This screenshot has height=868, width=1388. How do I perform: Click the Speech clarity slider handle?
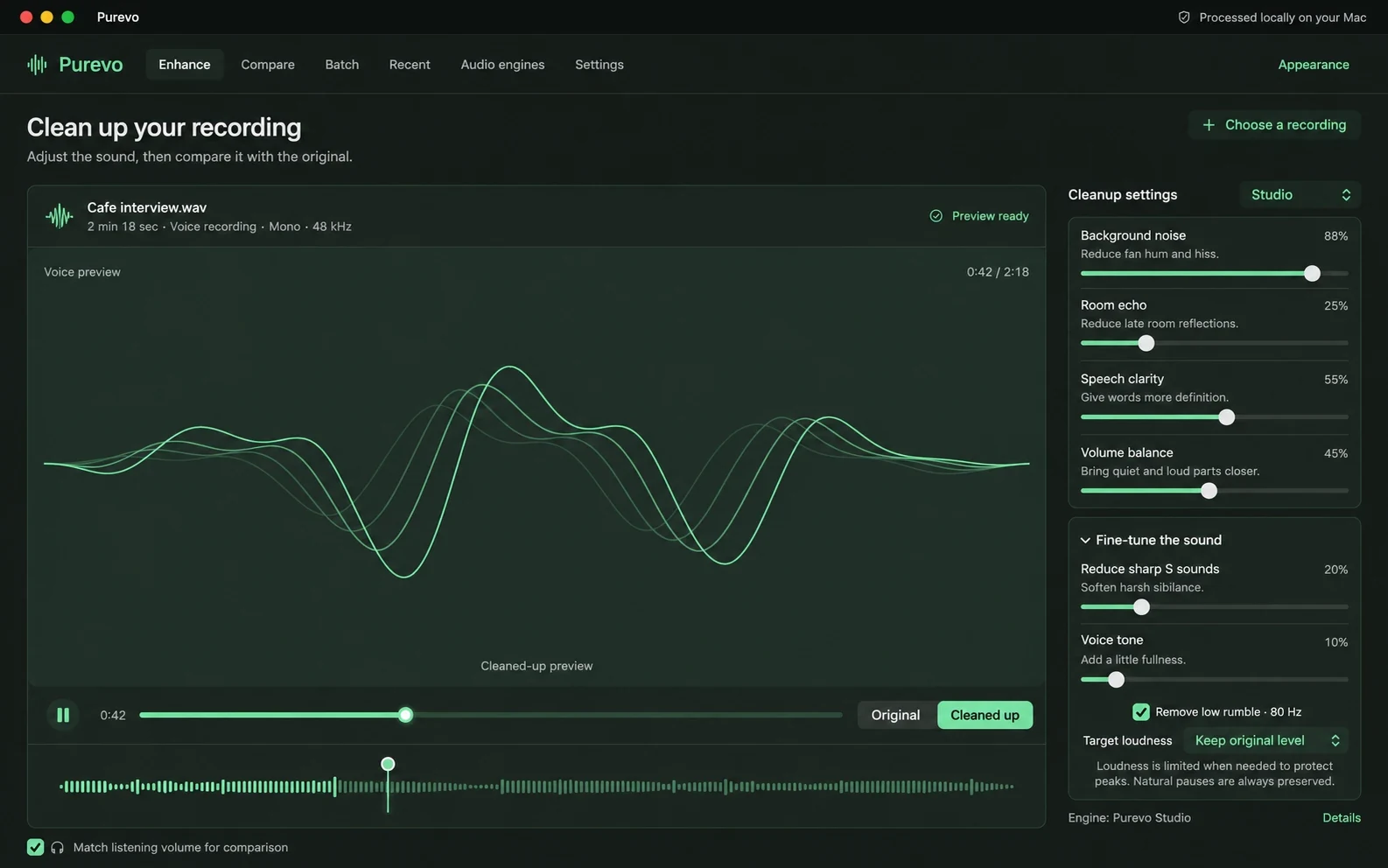coord(1227,417)
